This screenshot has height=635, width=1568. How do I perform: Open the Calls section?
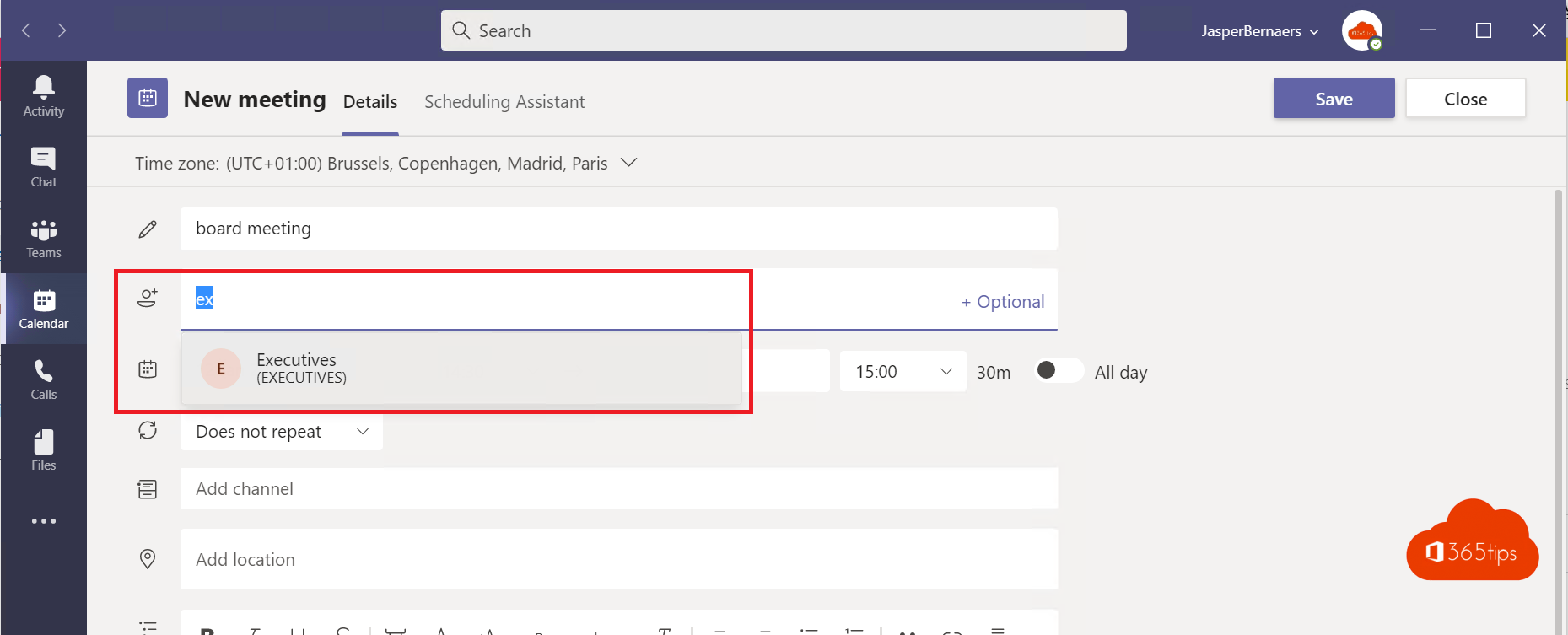pos(44,379)
